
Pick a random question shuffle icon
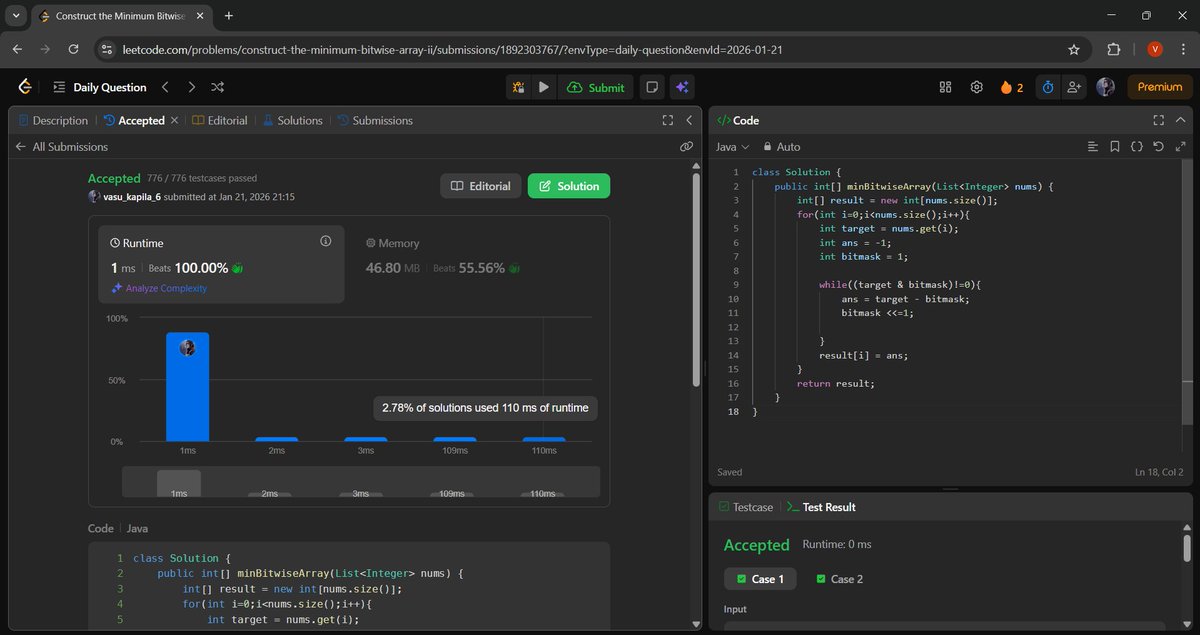[217, 87]
